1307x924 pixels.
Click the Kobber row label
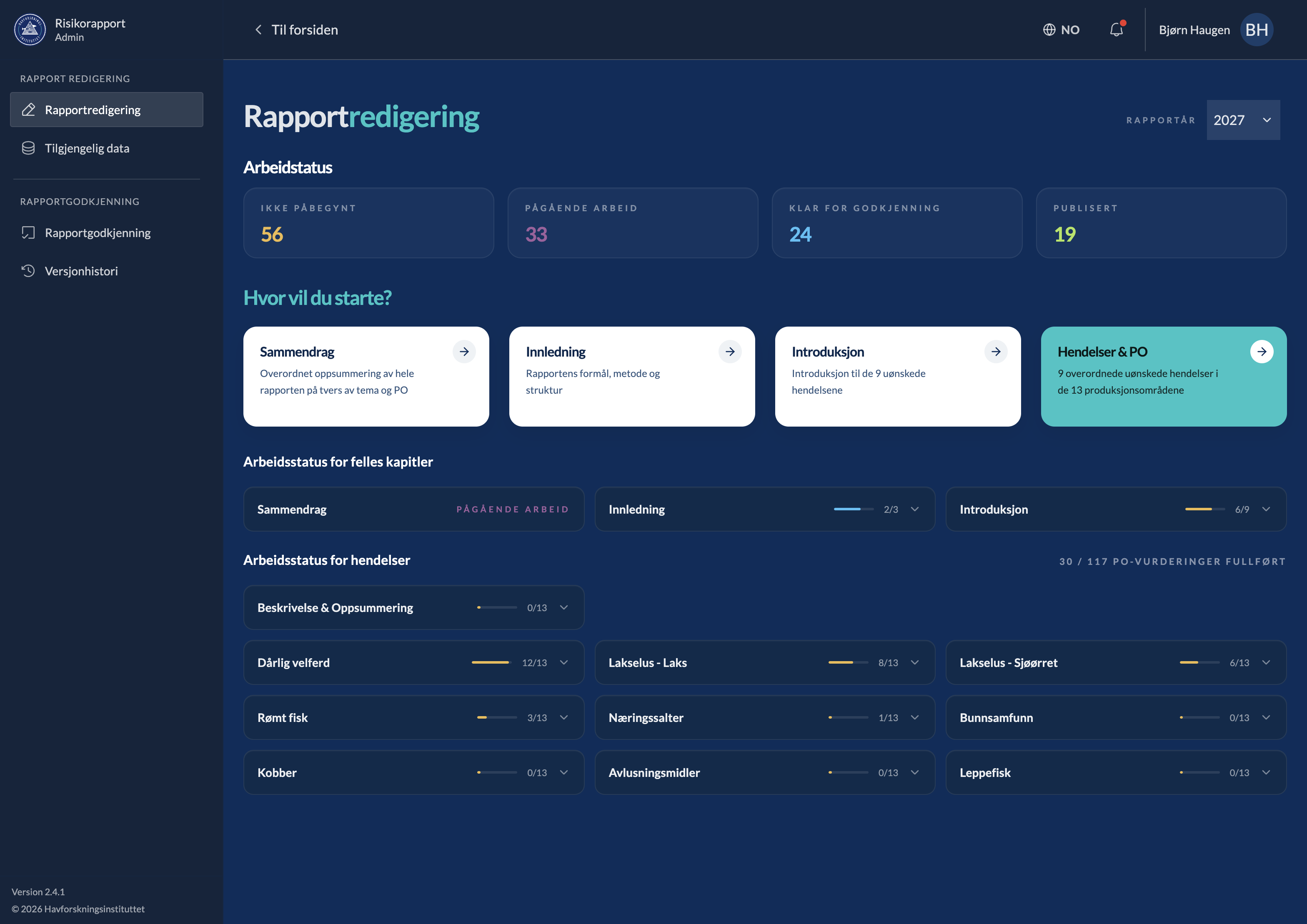pyautogui.click(x=277, y=773)
